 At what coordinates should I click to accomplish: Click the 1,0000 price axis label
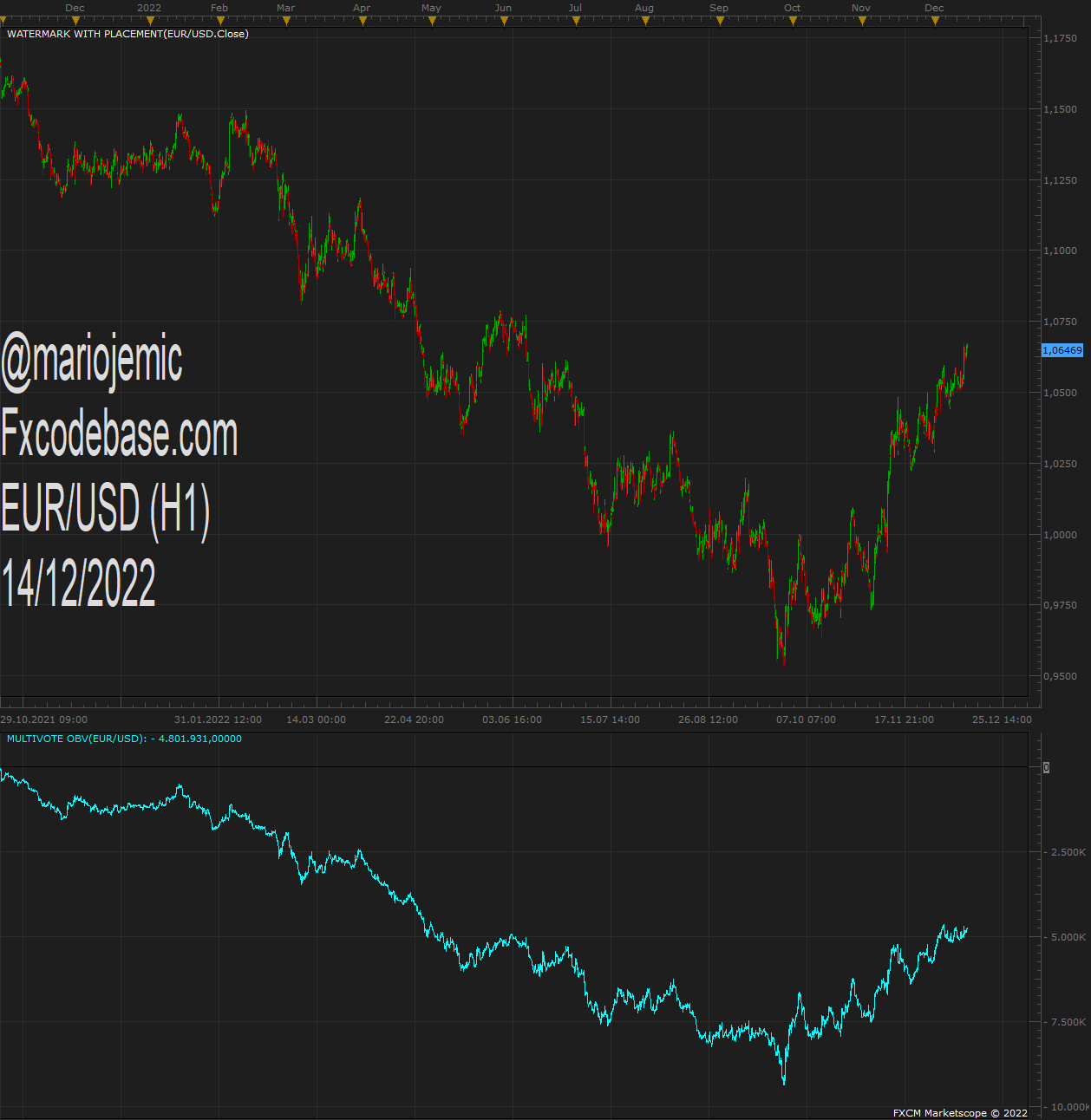(x=1060, y=535)
